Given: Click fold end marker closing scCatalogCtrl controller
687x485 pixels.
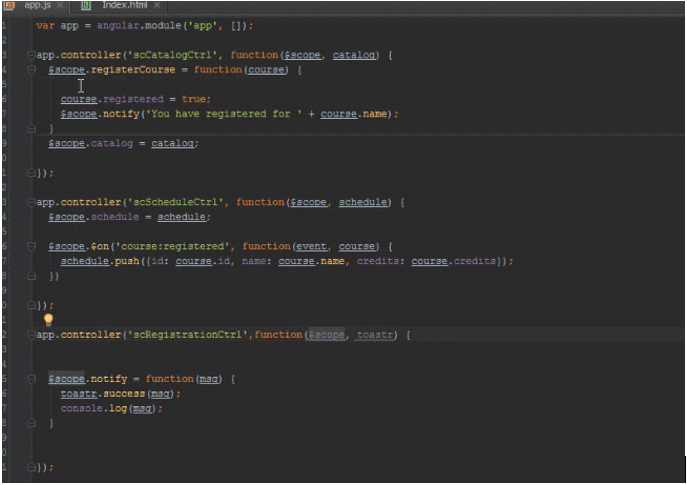Looking at the screenshot, I should [31, 173].
